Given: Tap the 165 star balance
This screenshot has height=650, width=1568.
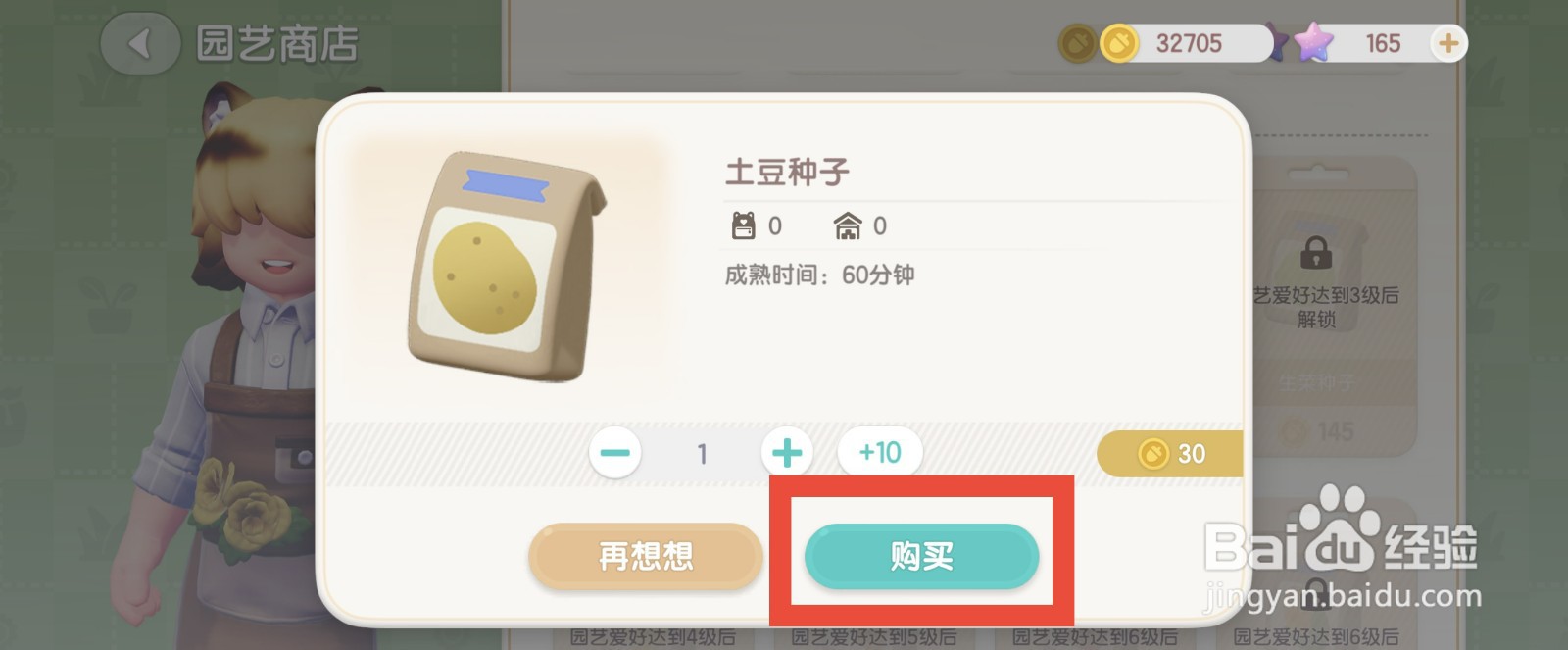Looking at the screenshot, I should tap(1383, 43).
